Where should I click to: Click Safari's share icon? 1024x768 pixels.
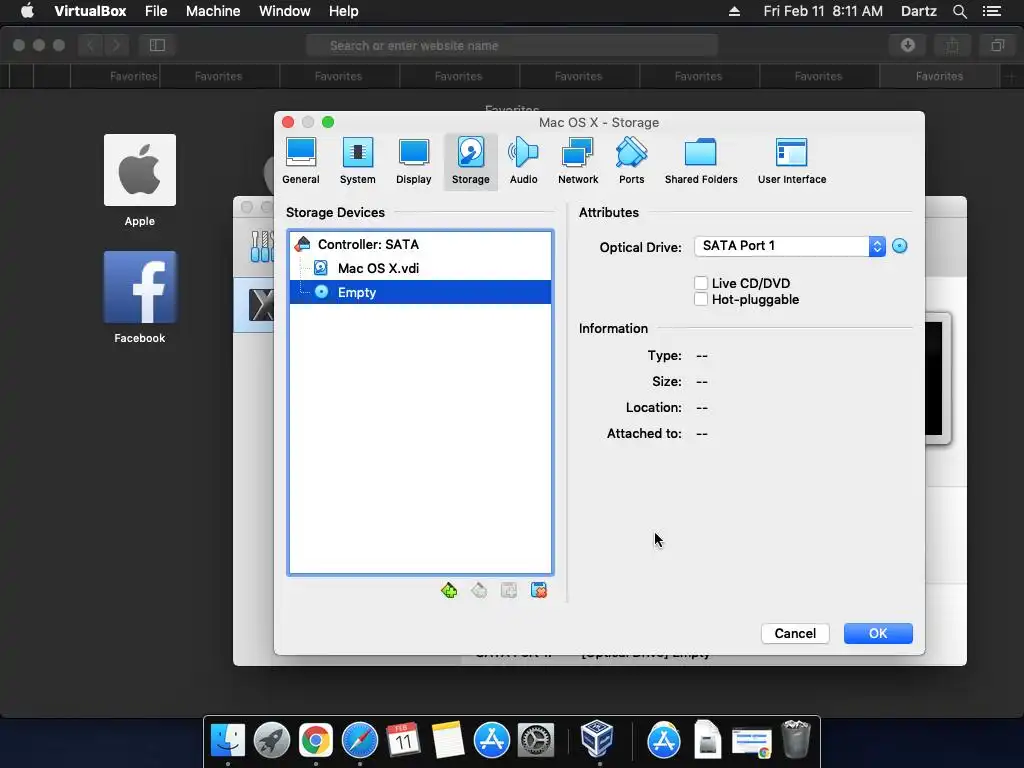coord(952,45)
